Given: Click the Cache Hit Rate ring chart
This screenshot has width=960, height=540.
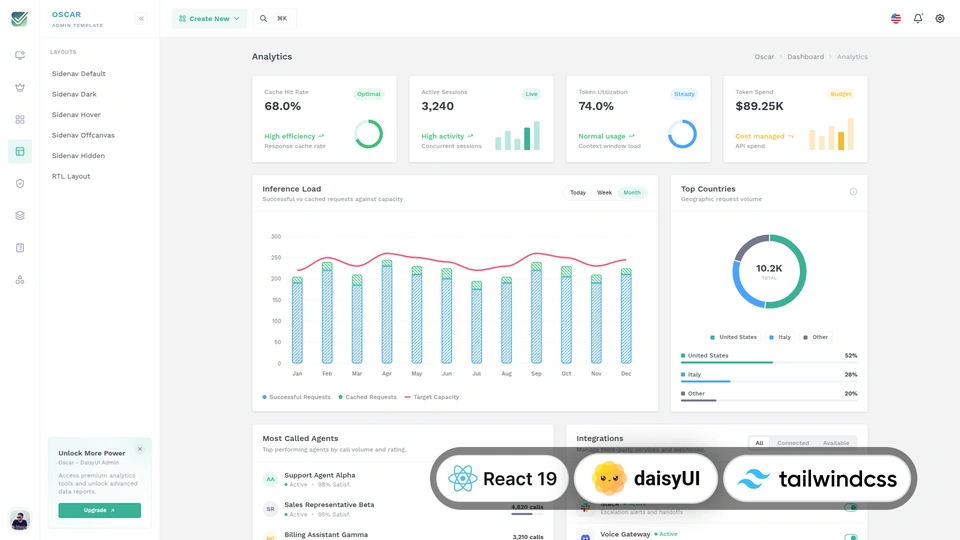Looking at the screenshot, I should (369, 133).
